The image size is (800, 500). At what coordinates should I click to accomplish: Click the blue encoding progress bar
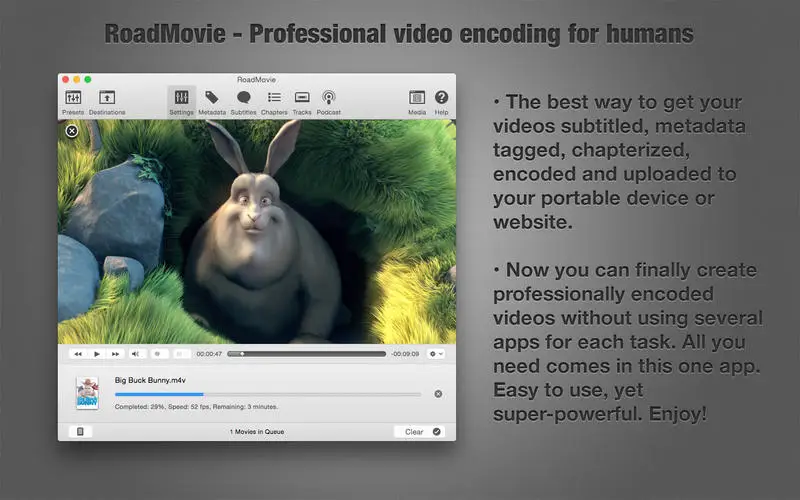(x=268, y=394)
